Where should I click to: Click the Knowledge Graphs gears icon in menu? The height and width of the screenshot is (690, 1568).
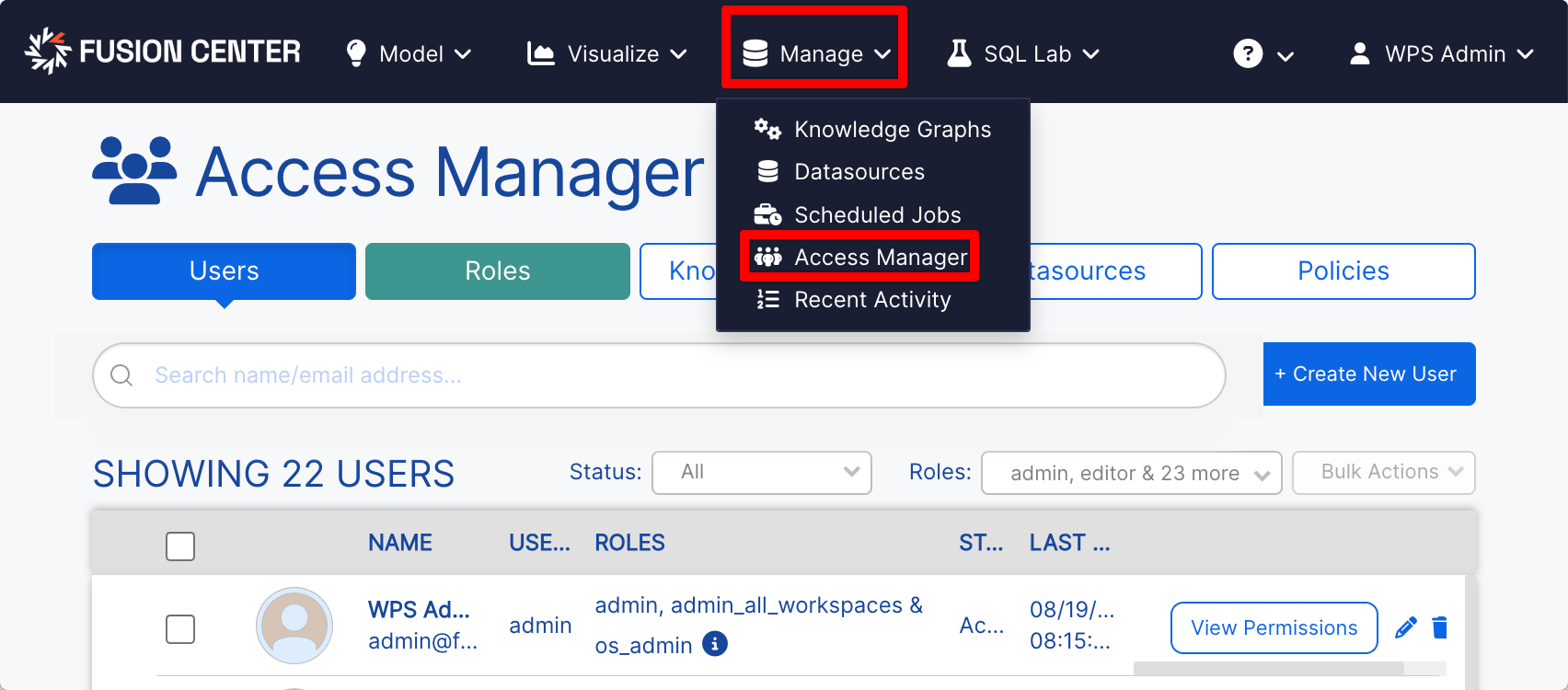click(767, 129)
